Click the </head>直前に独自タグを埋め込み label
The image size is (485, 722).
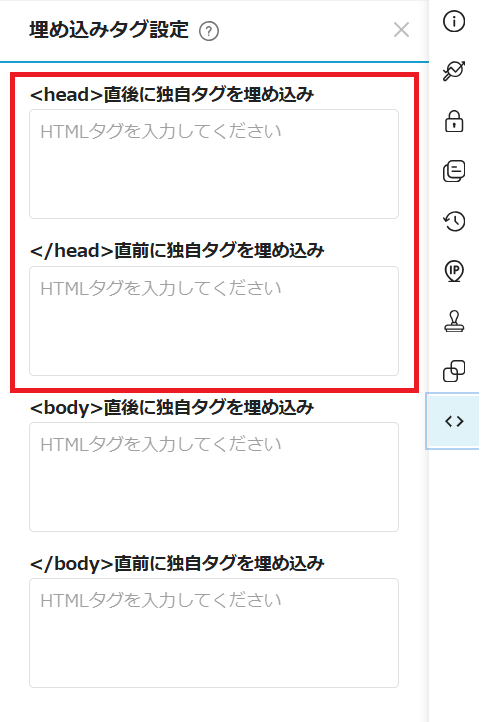[x=177, y=251]
